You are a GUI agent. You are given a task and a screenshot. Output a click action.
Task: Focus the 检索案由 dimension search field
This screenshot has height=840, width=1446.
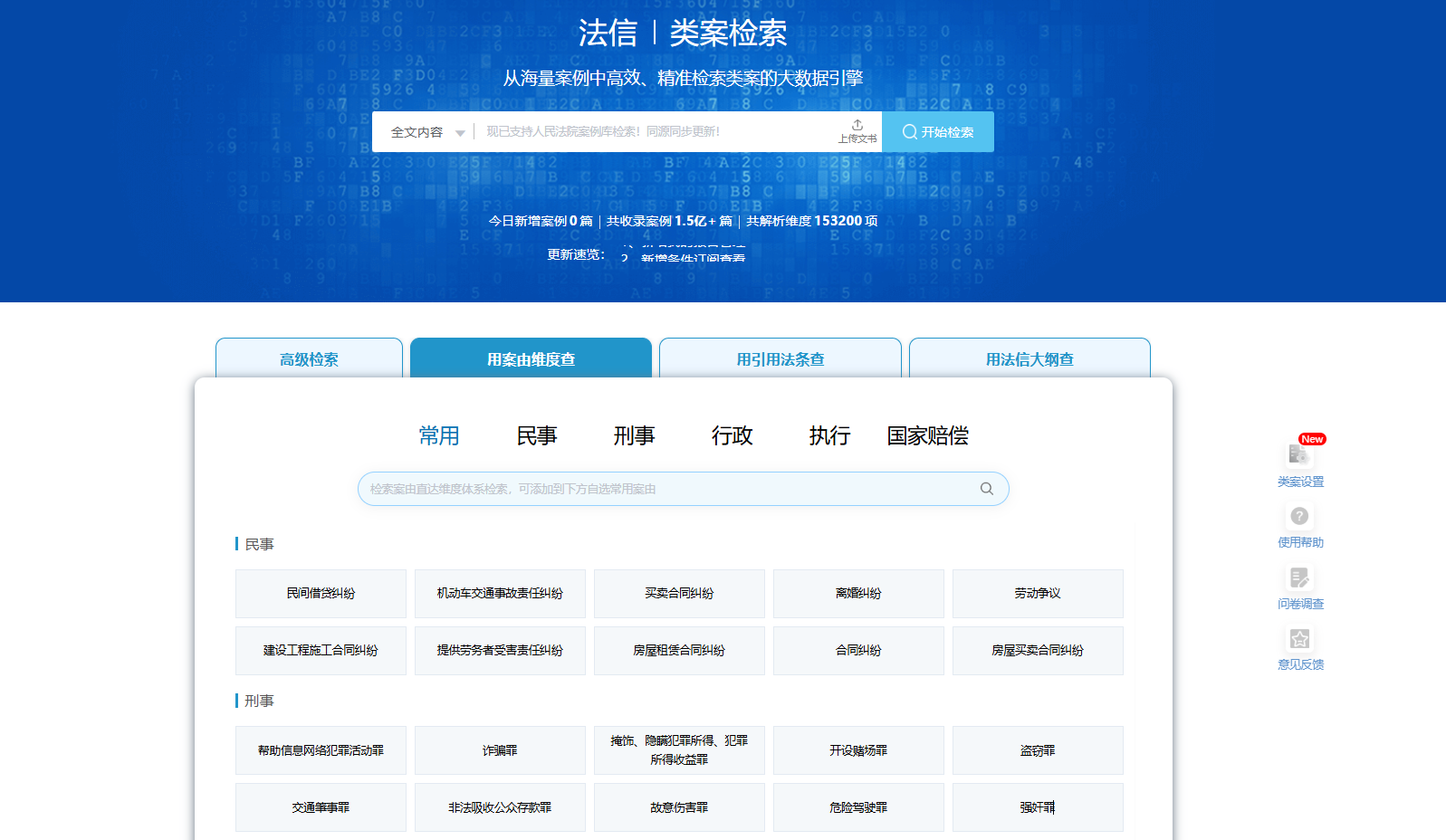coord(684,489)
